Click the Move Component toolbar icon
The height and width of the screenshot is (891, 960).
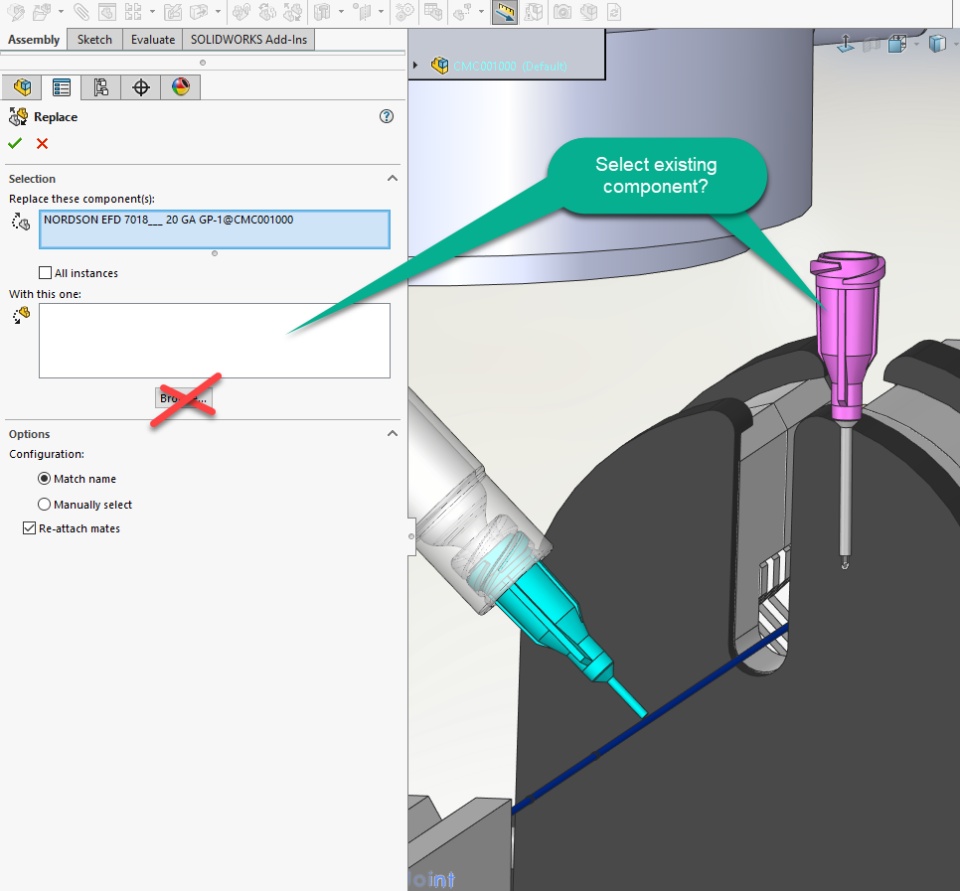[x=200, y=11]
